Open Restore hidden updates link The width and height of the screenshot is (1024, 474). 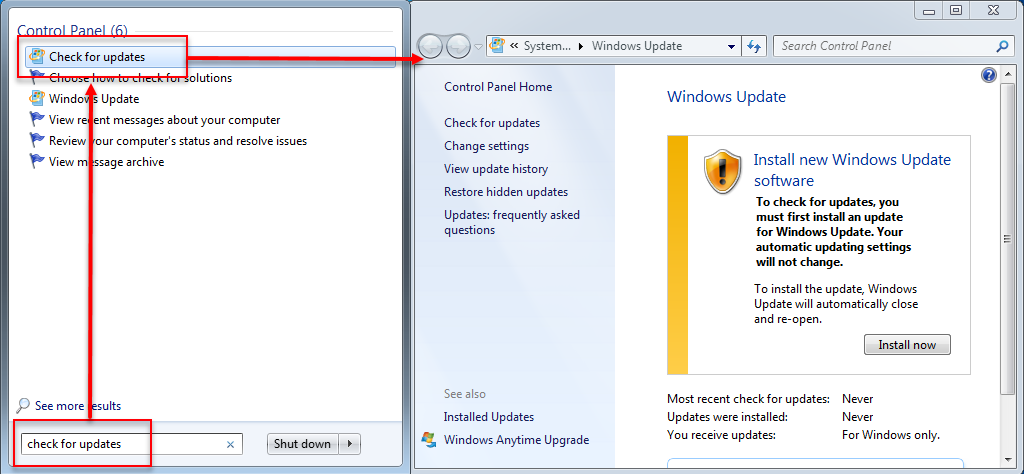tap(506, 192)
